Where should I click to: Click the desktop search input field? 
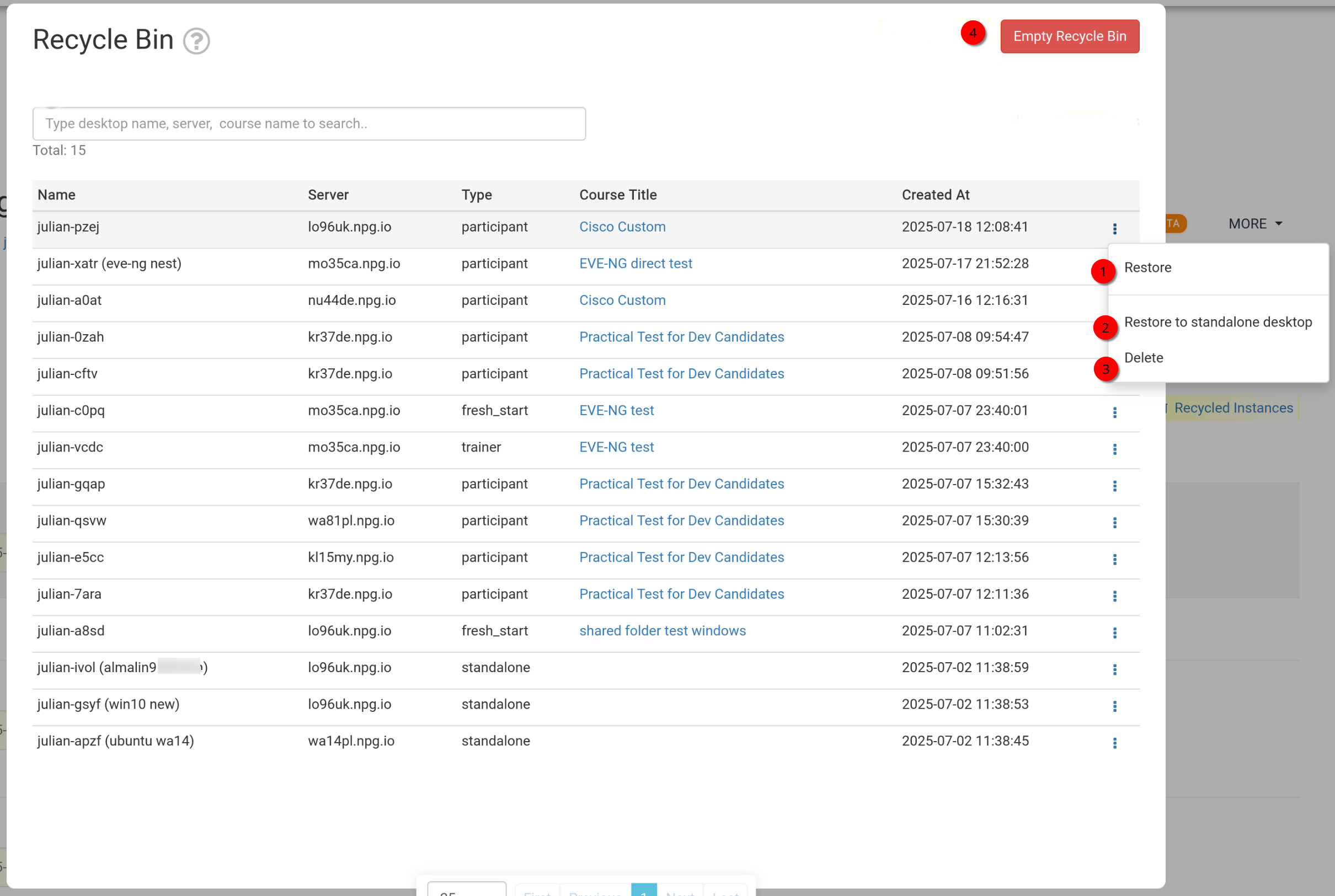309,124
